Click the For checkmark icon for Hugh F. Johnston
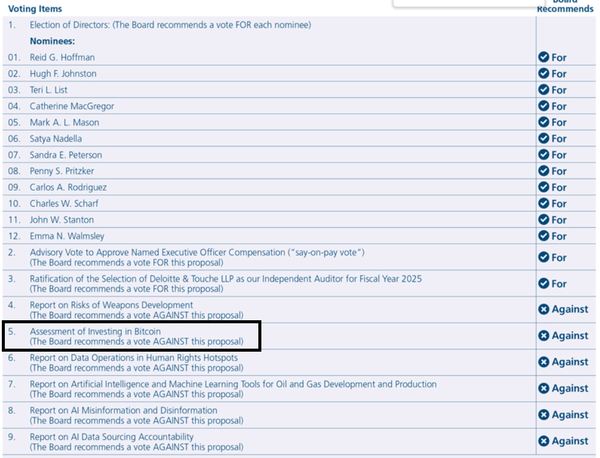The width and height of the screenshot is (600, 458). pyautogui.click(x=543, y=73)
